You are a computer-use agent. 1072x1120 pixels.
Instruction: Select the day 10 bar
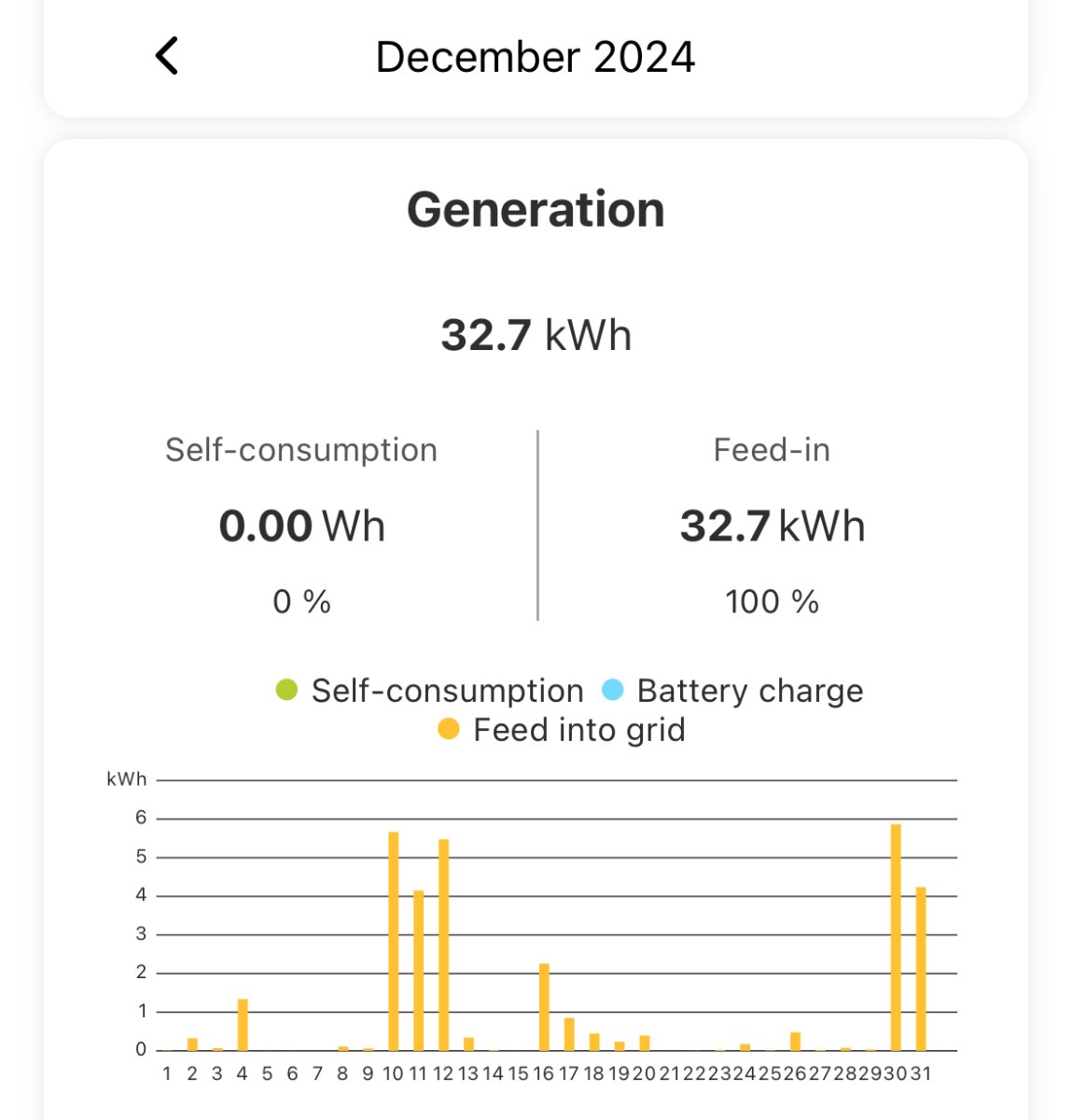click(x=394, y=941)
